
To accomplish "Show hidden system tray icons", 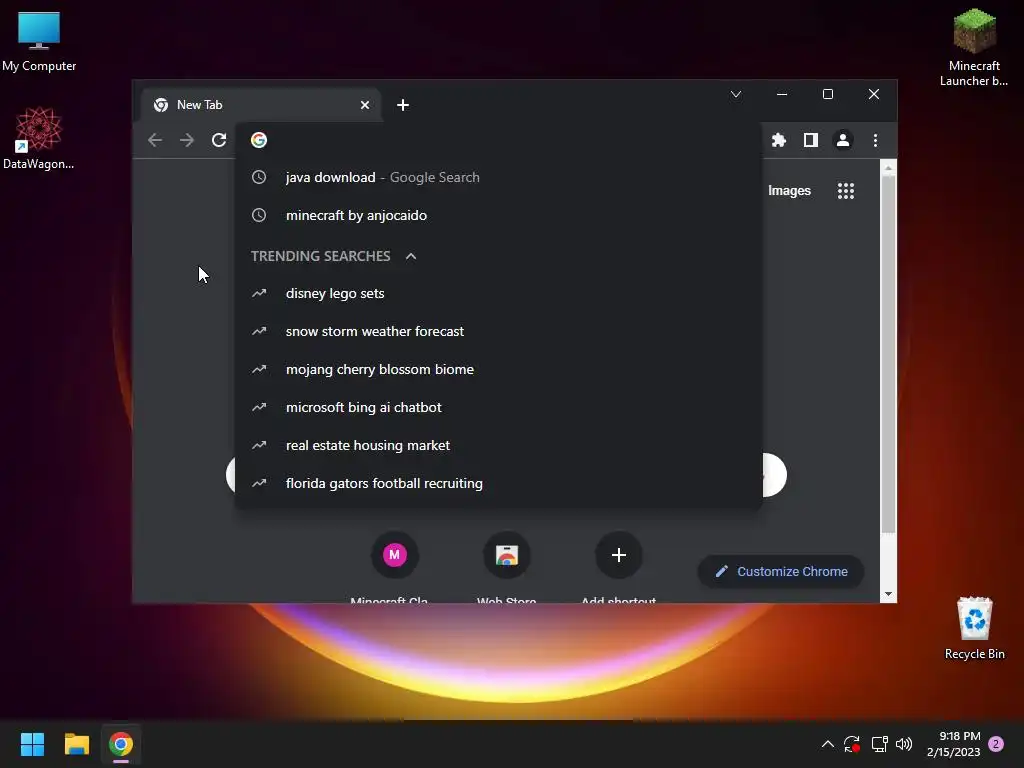I will pos(827,744).
